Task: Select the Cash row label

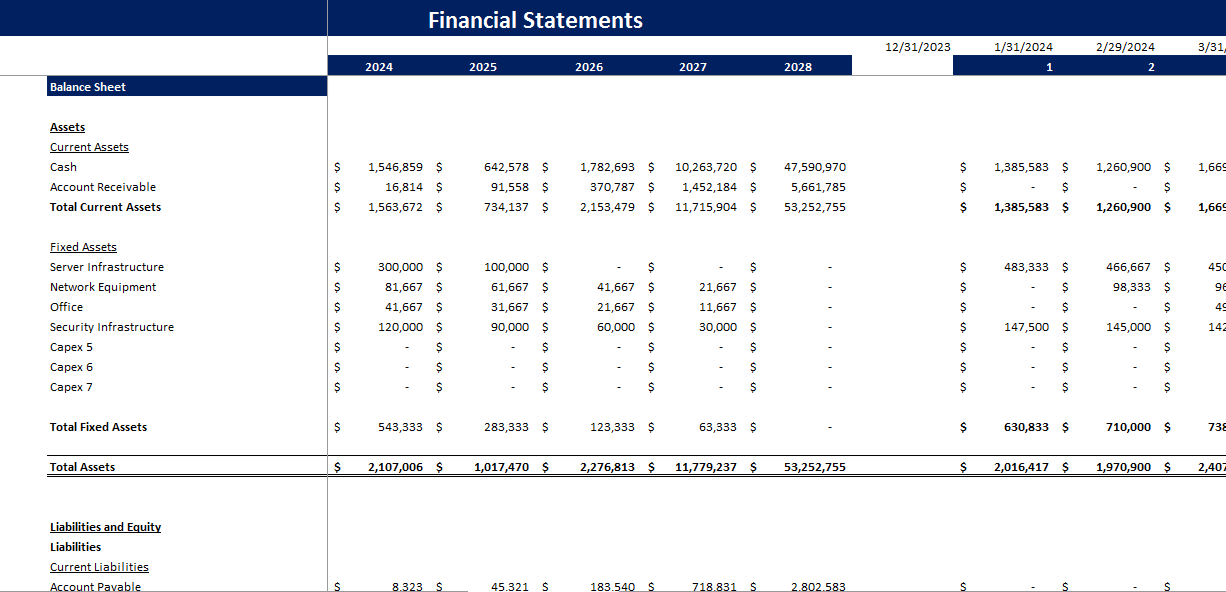Action: [62, 167]
